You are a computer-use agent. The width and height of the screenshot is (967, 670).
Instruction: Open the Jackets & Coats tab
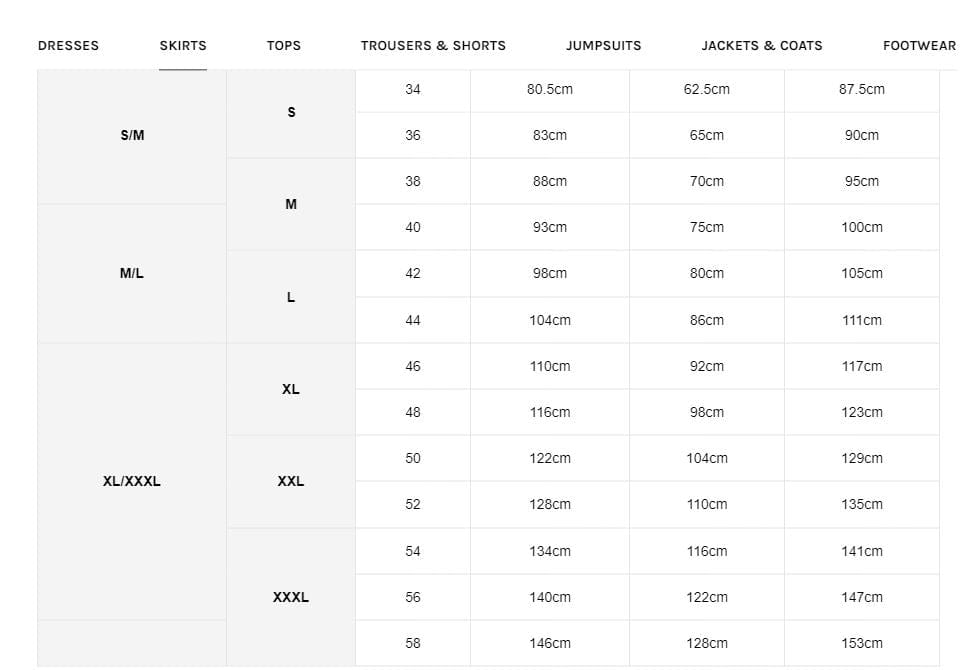(761, 45)
